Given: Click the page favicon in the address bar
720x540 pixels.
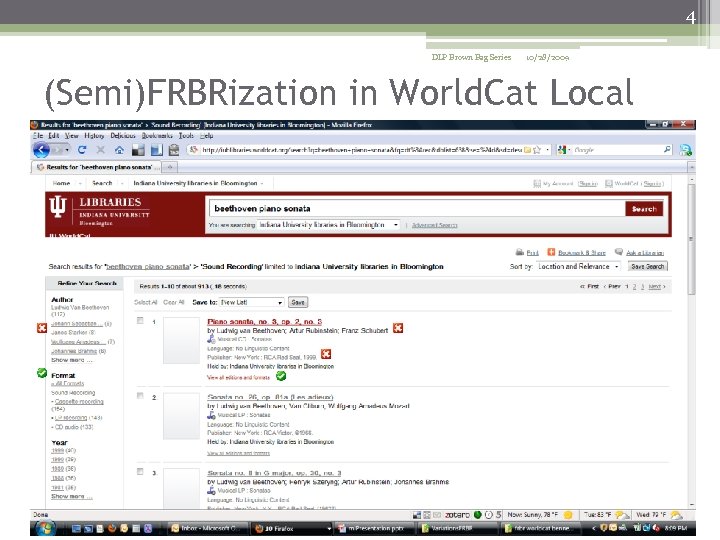Looking at the screenshot, I should pyautogui.click(x=193, y=150).
